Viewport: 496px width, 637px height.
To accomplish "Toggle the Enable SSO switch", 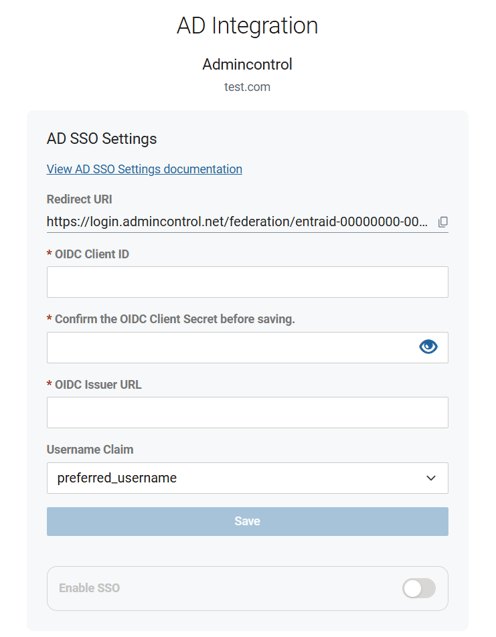I will click(x=419, y=588).
